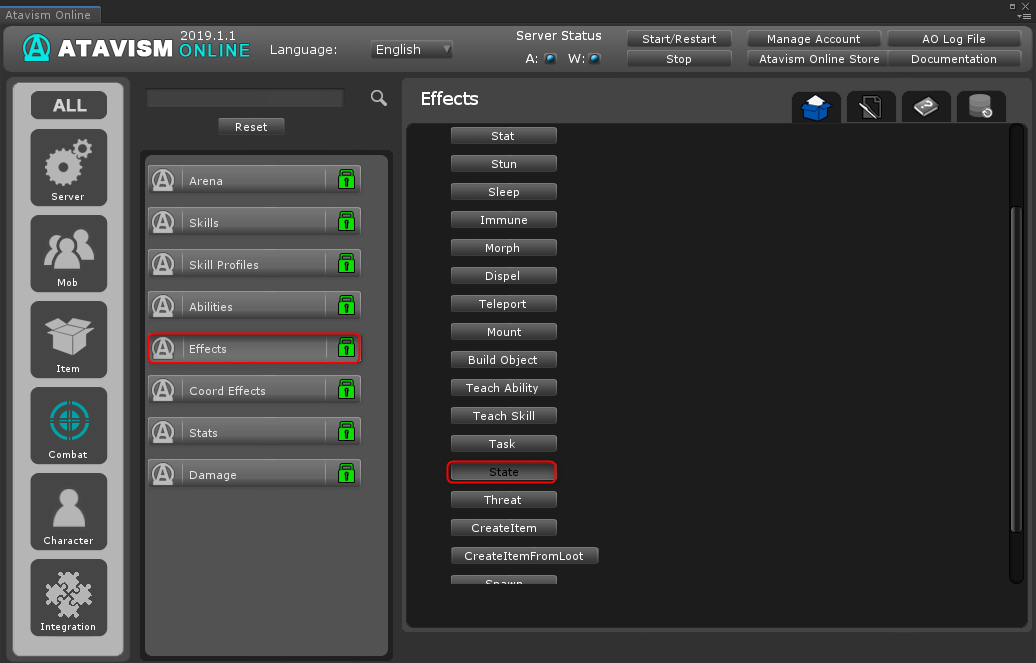Choose the Teleport effect type

503,304
